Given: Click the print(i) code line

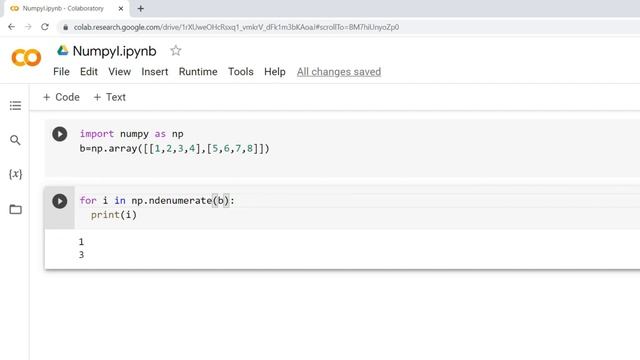Looking at the screenshot, I should (114, 215).
